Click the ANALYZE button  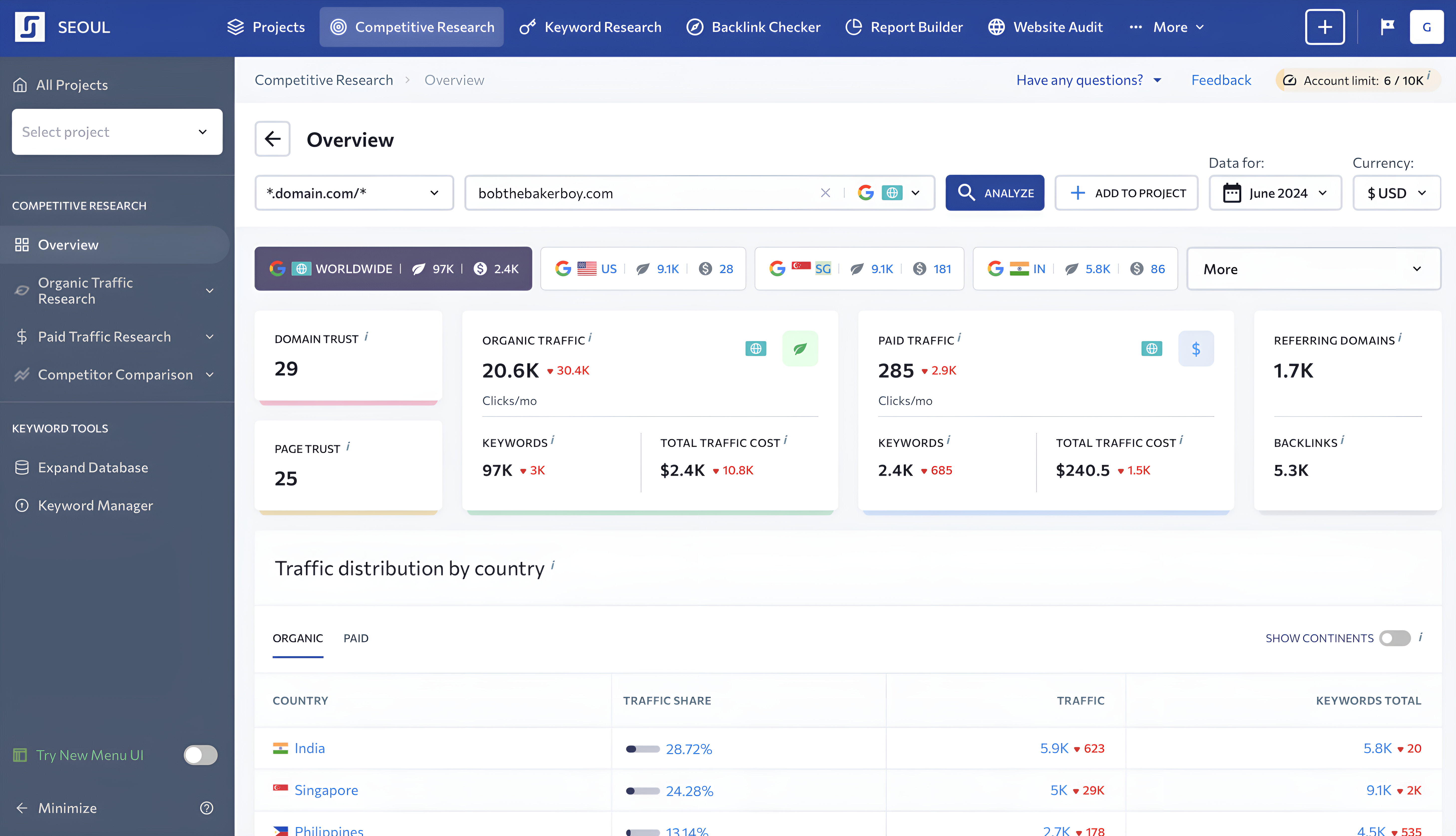995,193
